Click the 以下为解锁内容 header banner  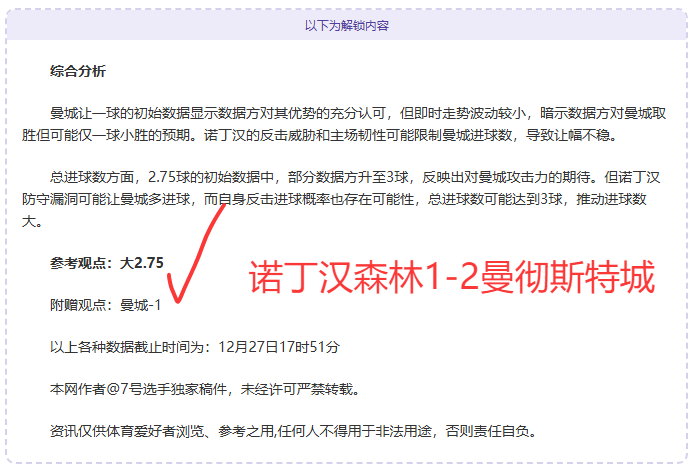point(347,25)
